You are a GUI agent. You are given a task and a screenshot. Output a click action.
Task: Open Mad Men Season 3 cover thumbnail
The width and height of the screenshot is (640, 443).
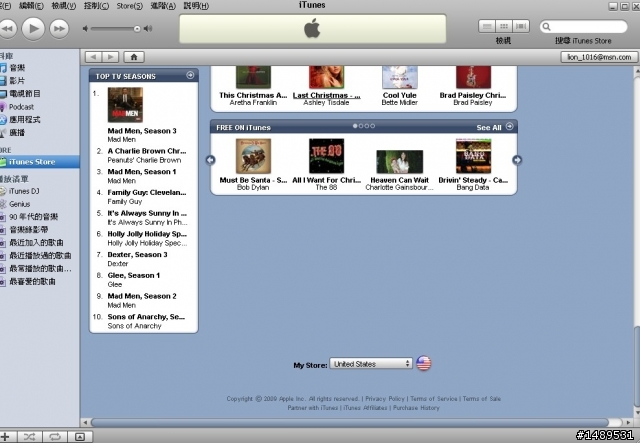[x=125, y=105]
